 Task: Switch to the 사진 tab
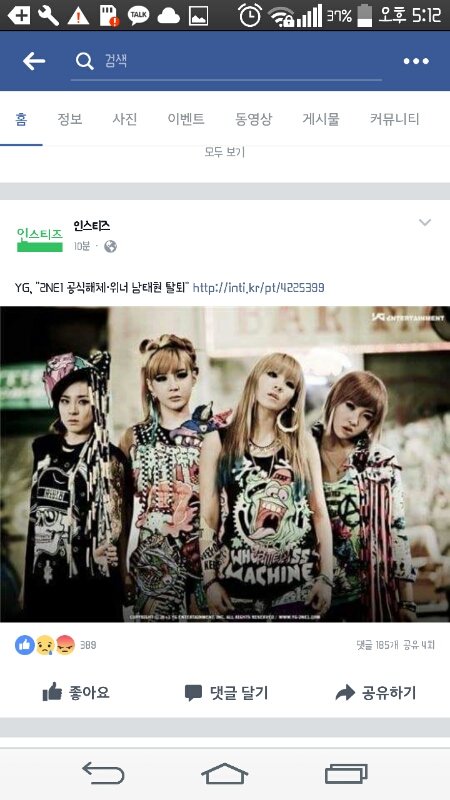point(125,119)
